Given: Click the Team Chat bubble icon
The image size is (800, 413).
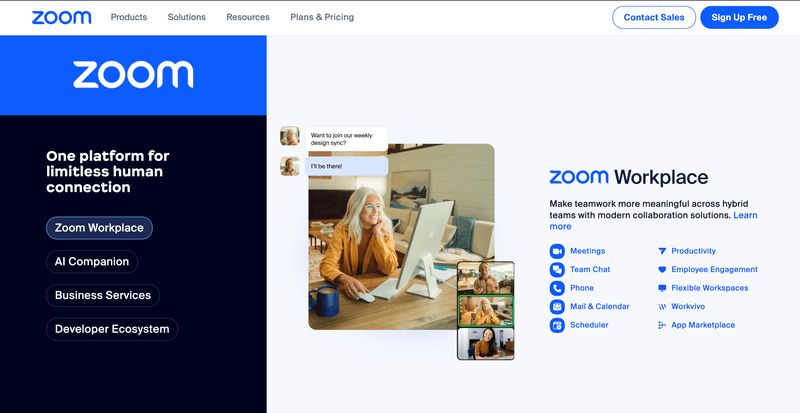Looking at the screenshot, I should coord(557,270).
